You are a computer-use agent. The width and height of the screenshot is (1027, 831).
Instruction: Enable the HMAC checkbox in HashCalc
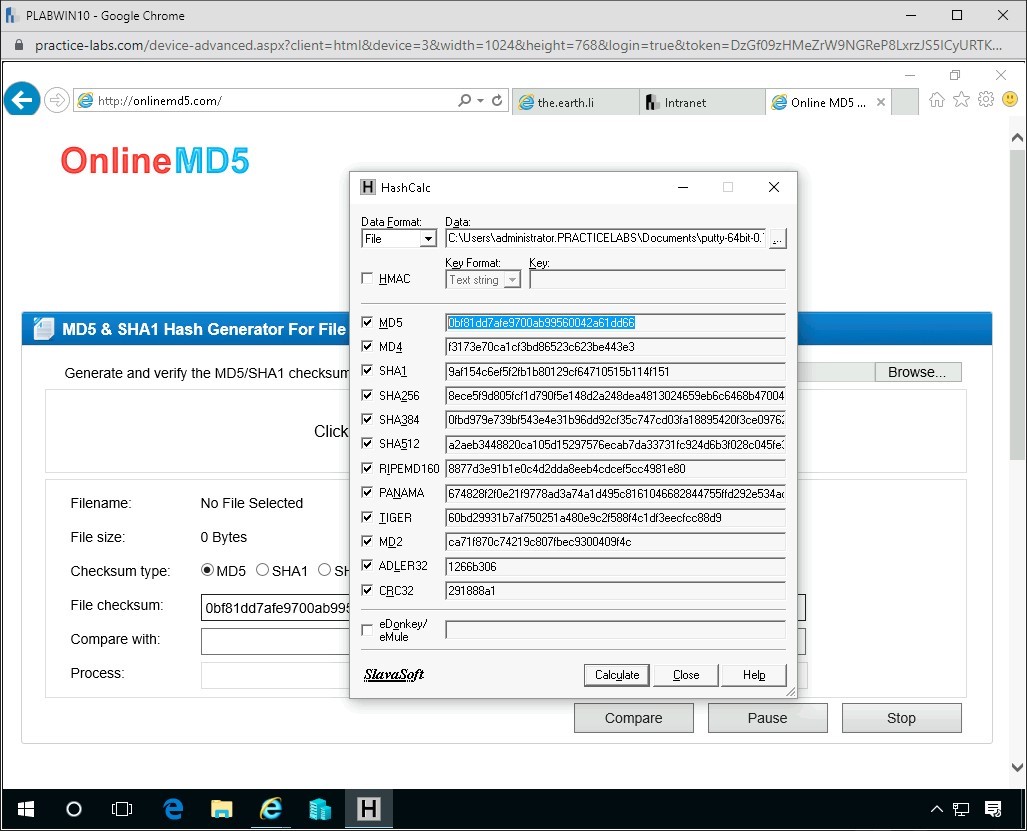(x=367, y=278)
